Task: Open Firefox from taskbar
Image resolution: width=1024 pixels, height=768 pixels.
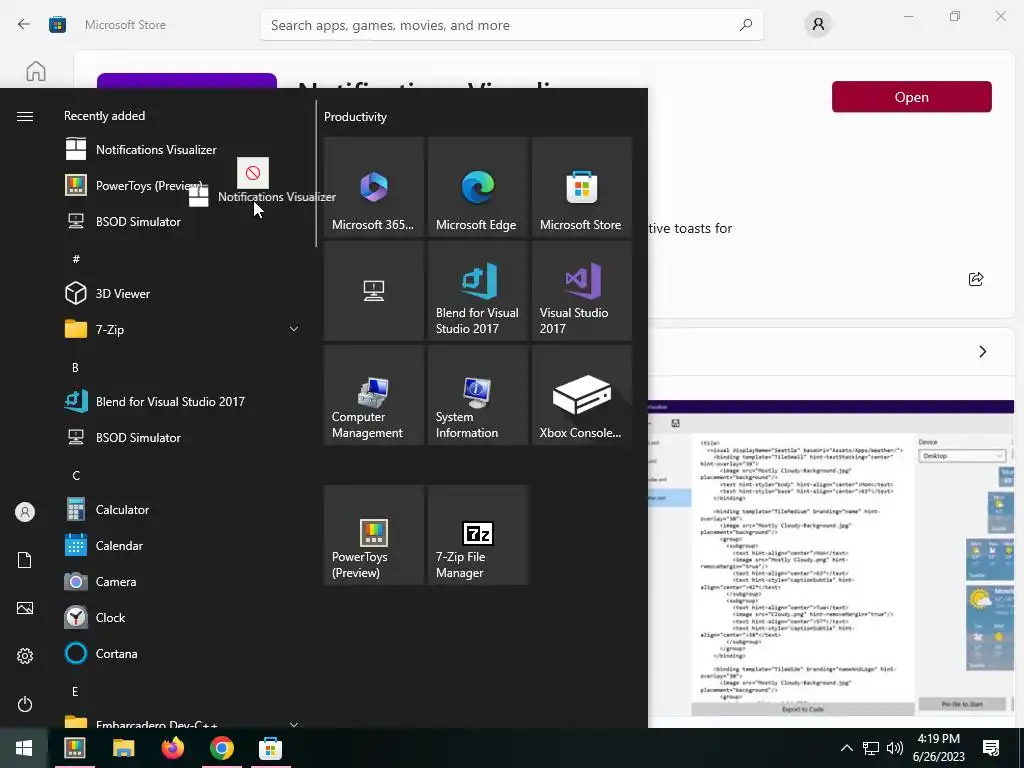Action: click(x=172, y=748)
